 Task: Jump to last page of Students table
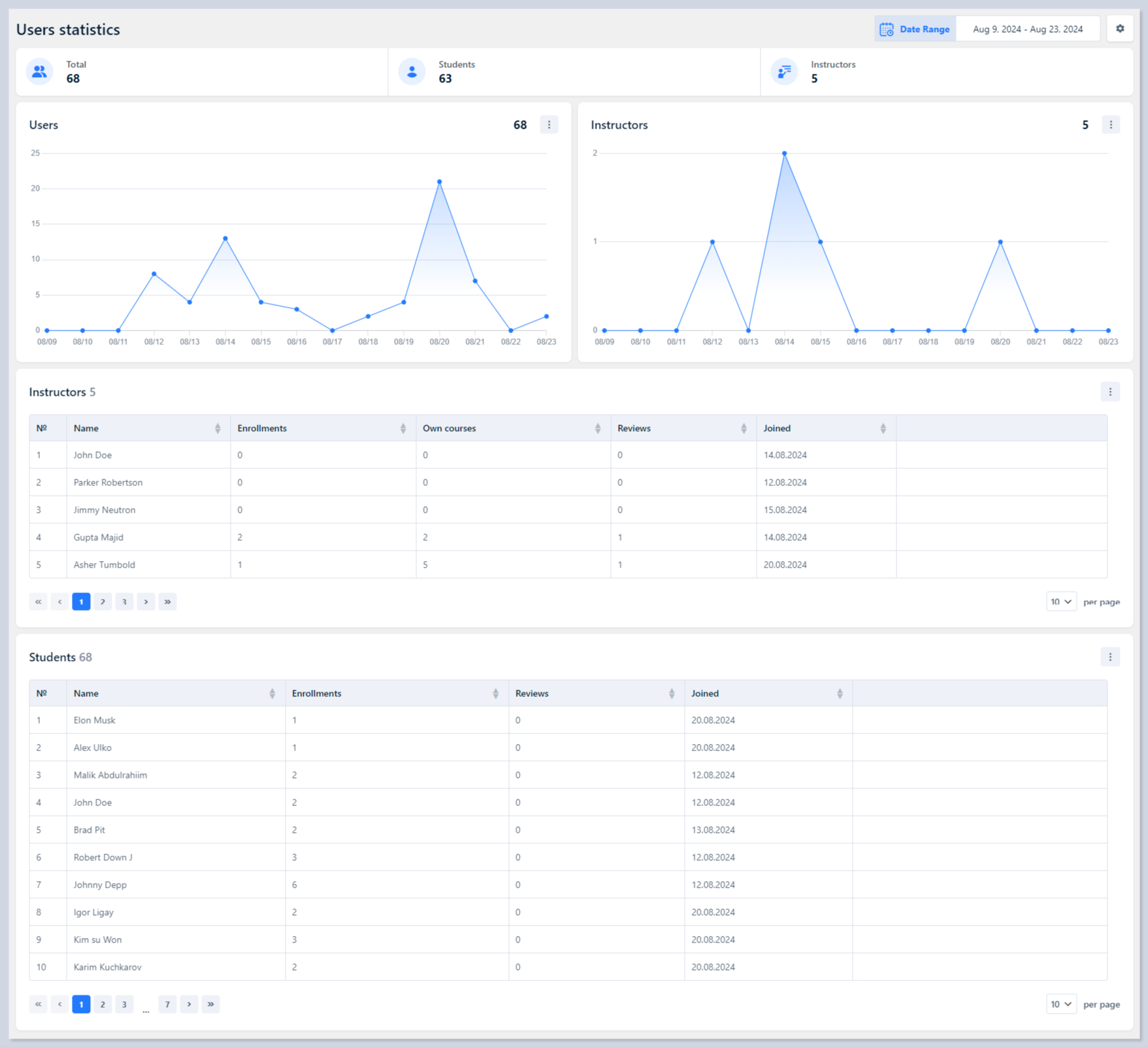click(210, 1004)
